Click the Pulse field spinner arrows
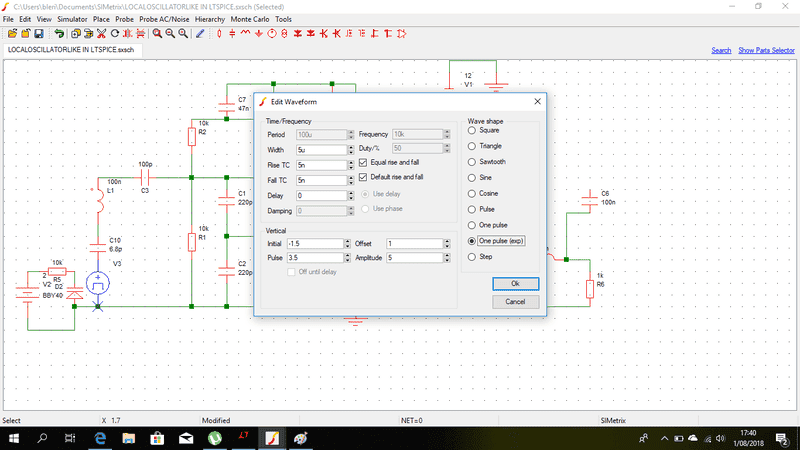 347,258
